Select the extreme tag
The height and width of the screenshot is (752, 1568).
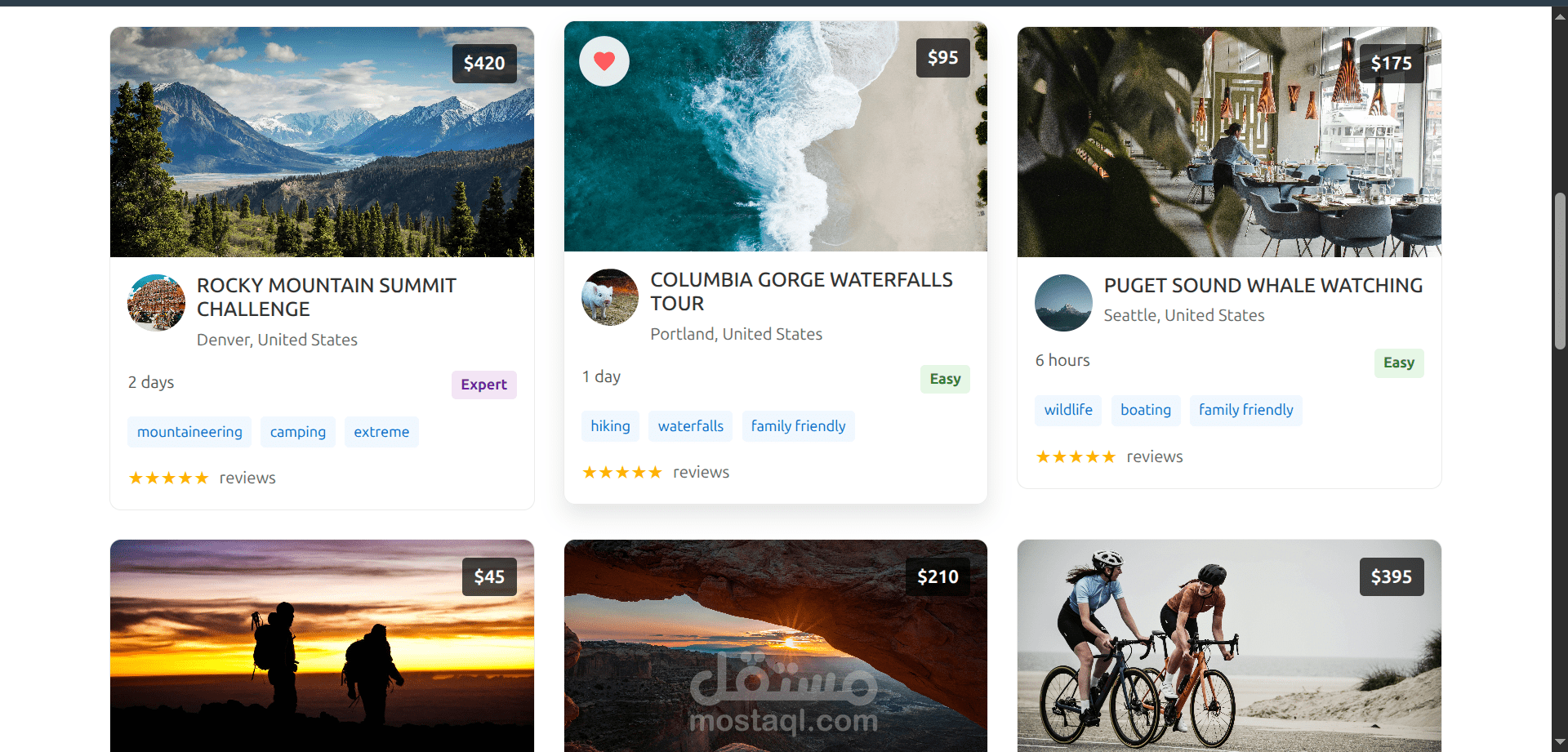[x=381, y=432]
